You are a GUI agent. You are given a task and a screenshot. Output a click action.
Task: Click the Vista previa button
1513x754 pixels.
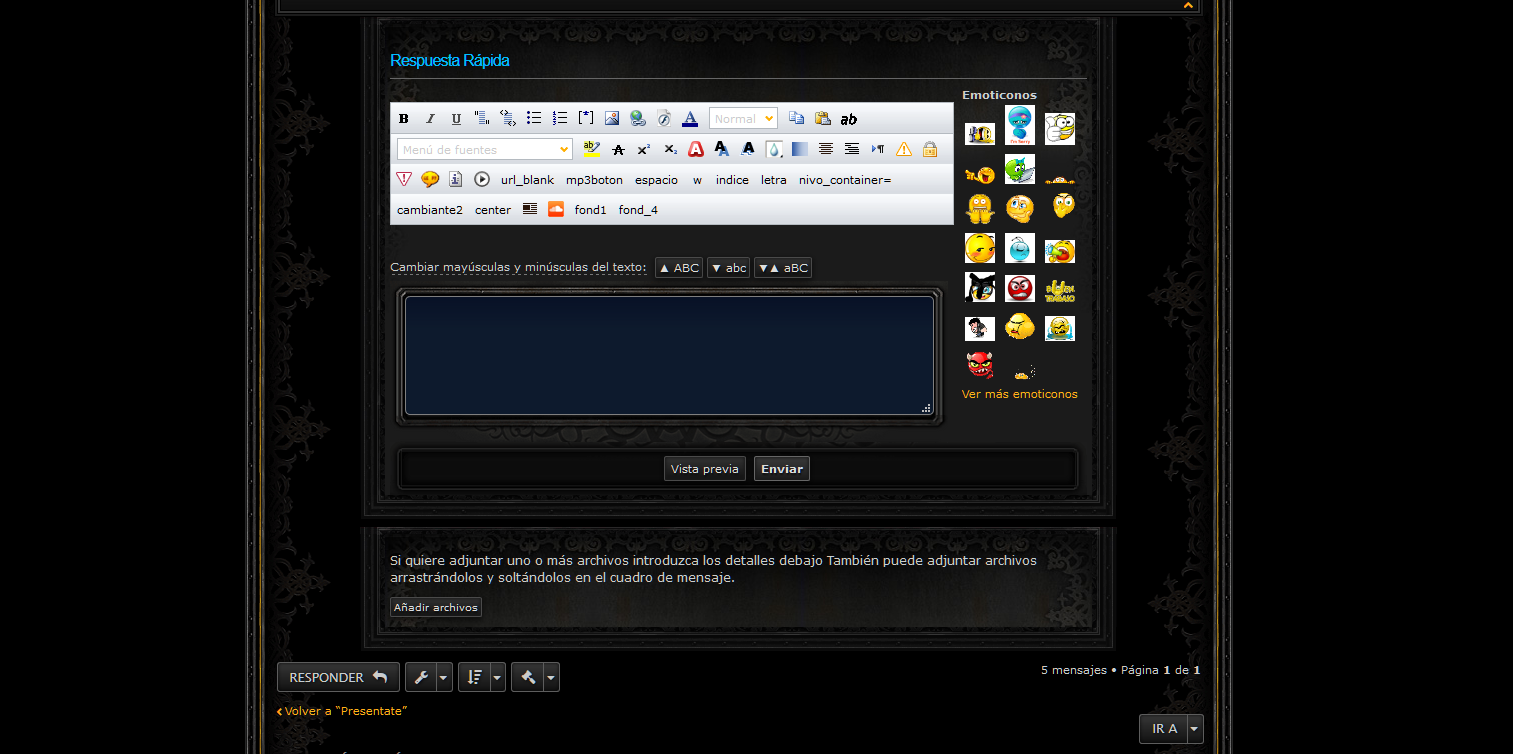click(704, 469)
